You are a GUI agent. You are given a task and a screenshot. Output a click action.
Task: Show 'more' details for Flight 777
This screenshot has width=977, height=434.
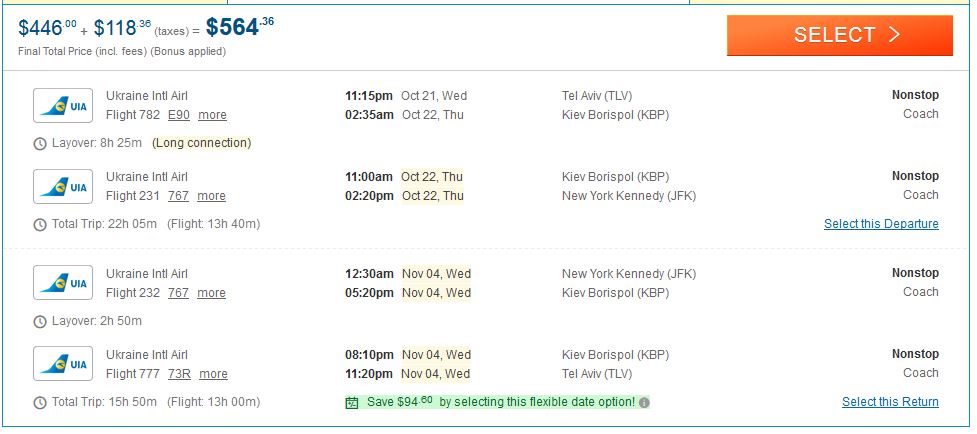tap(213, 374)
